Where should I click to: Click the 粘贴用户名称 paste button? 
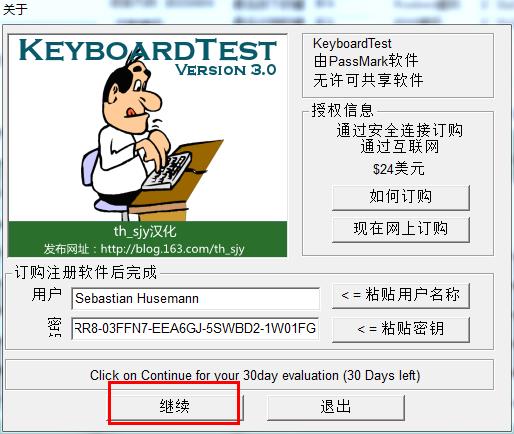(x=401, y=295)
